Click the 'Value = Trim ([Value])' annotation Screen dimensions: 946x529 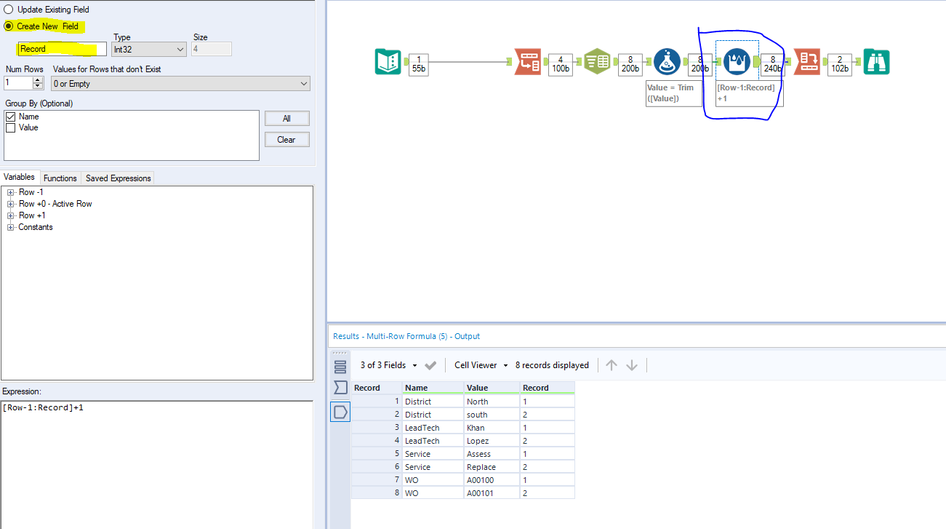pos(673,93)
